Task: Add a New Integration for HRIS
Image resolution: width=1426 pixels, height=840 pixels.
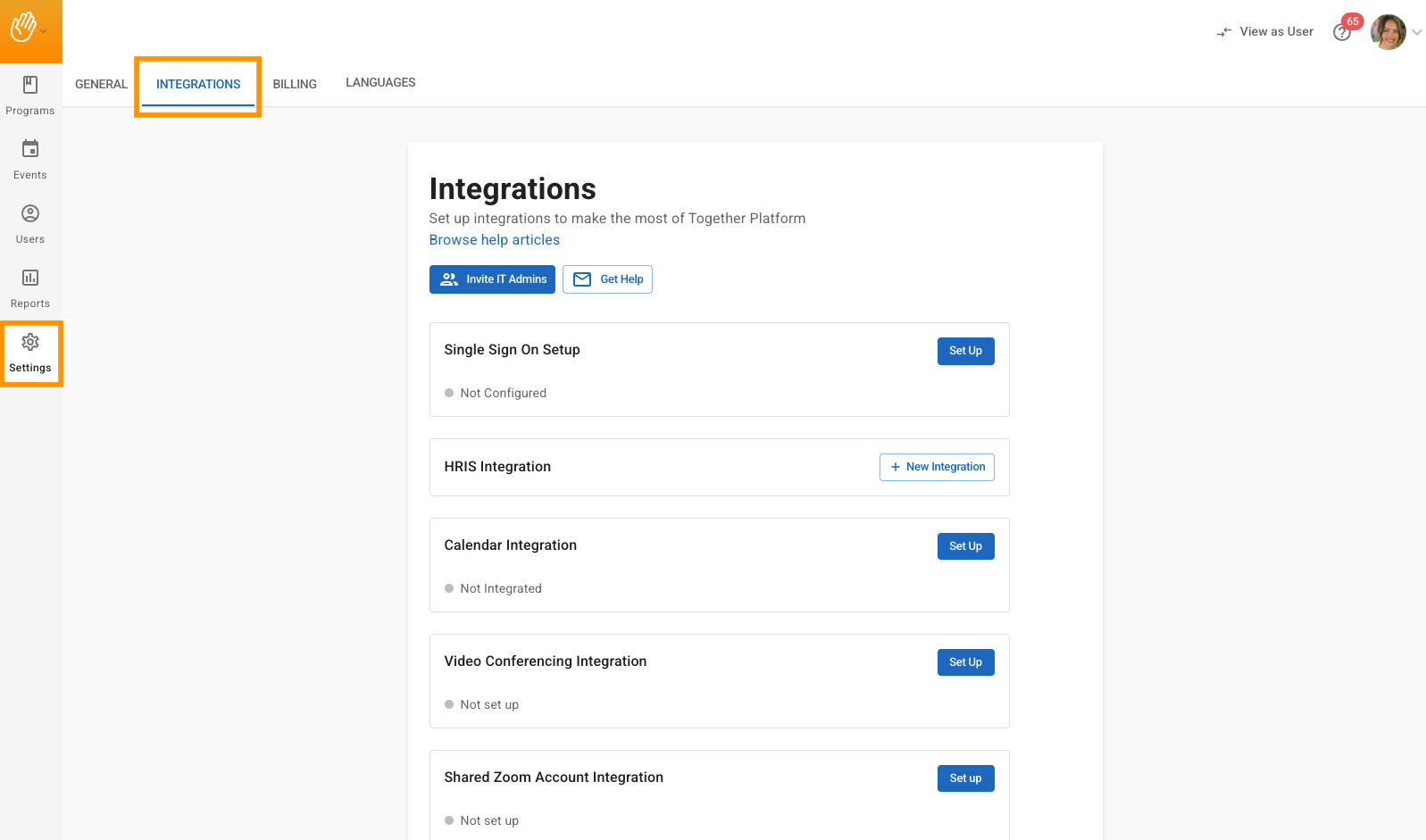Action: [937, 467]
